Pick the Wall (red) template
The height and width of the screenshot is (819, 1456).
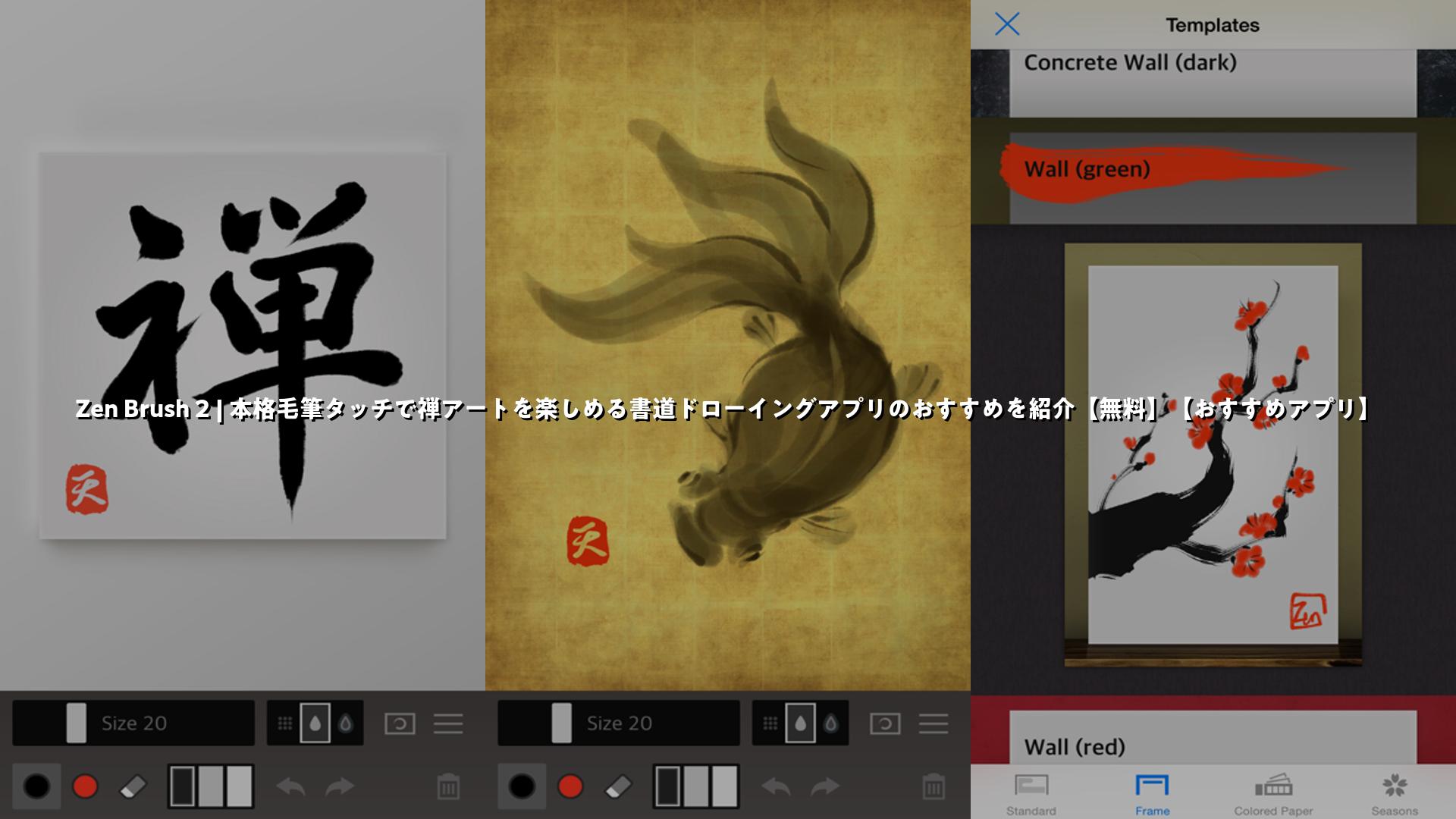pos(1213,737)
